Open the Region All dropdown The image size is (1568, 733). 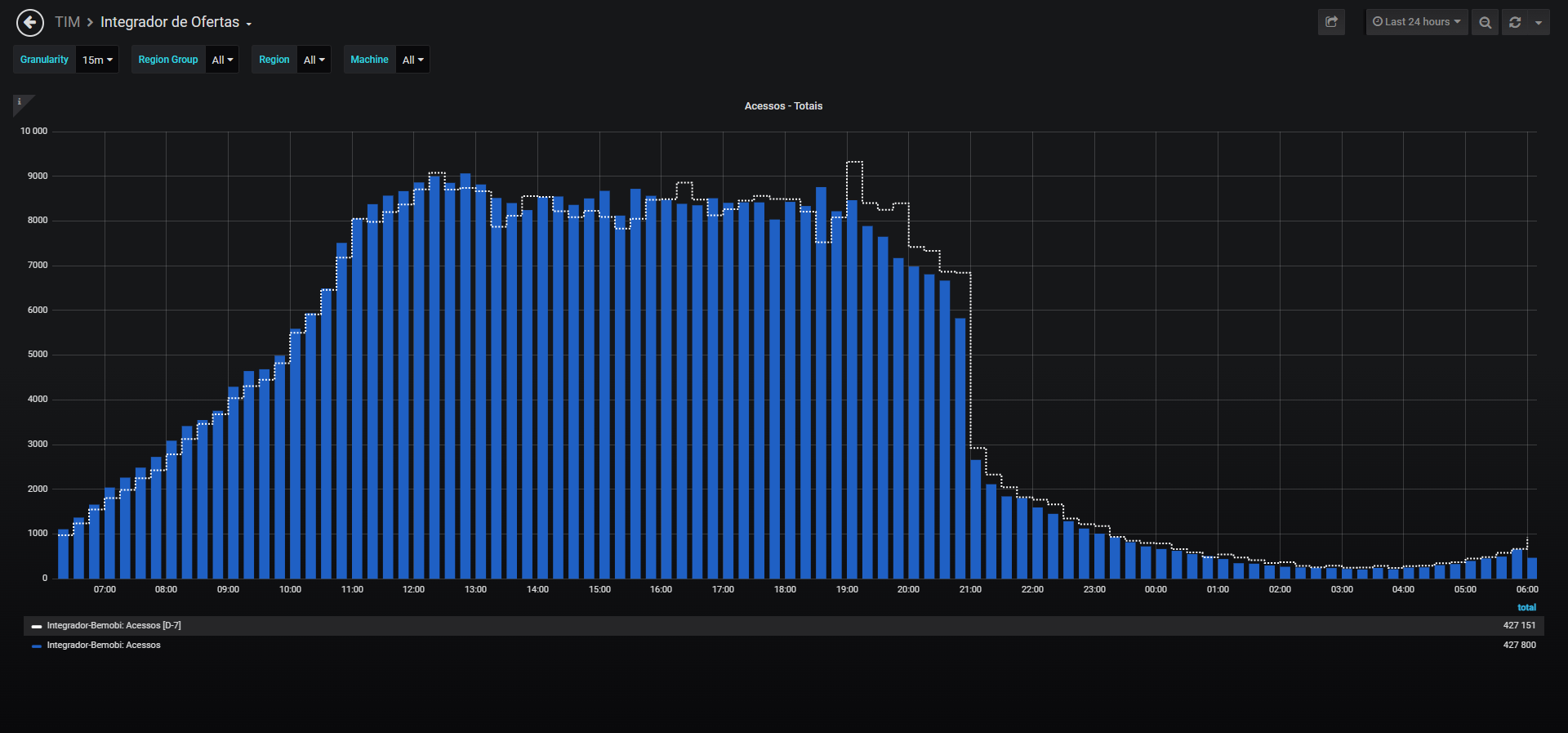(314, 60)
